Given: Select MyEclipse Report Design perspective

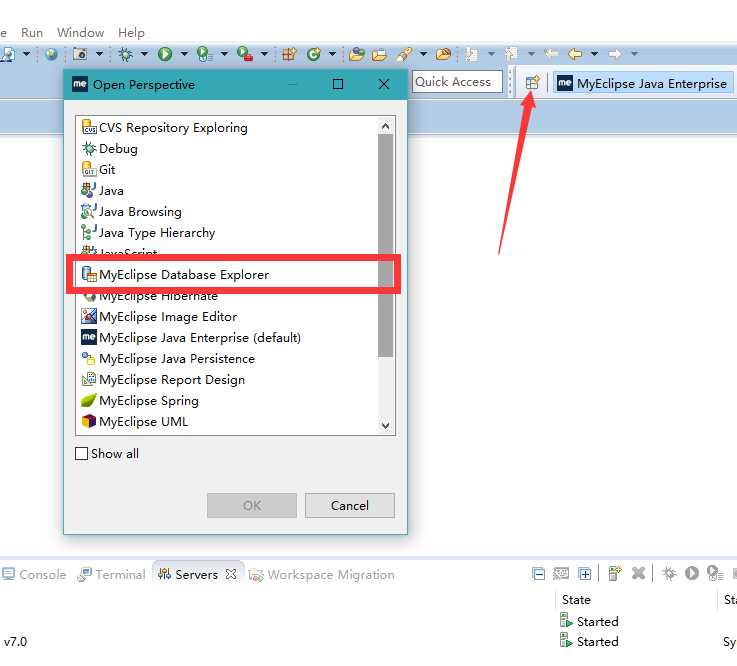Looking at the screenshot, I should 227,379.
